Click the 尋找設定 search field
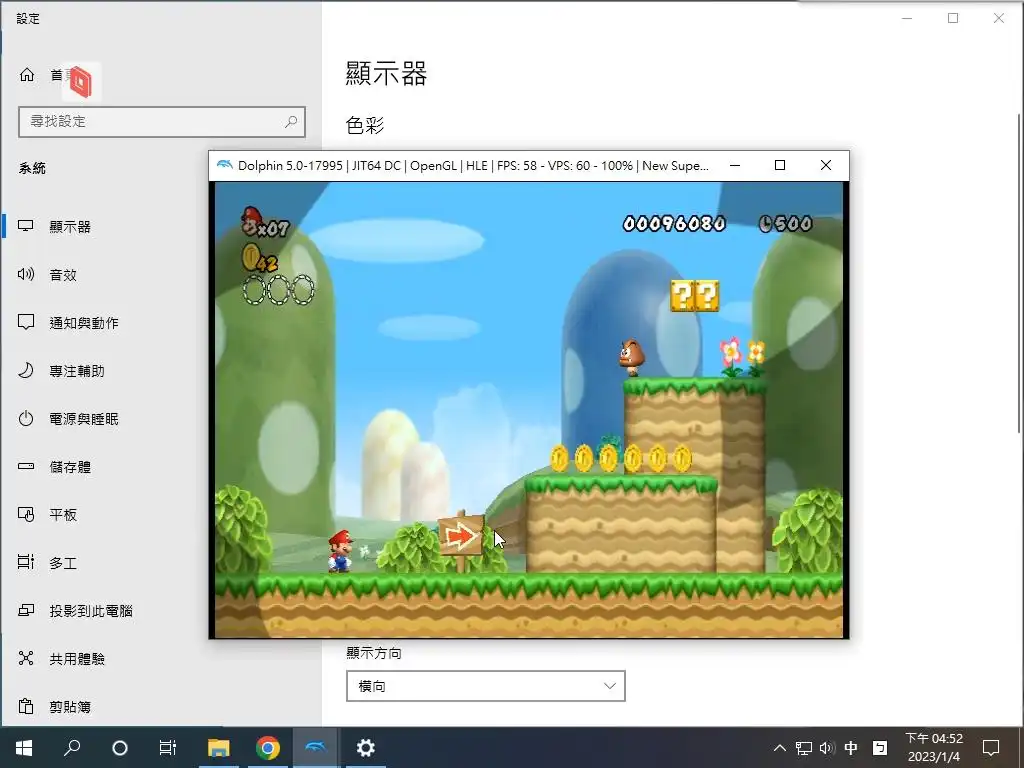 click(162, 121)
